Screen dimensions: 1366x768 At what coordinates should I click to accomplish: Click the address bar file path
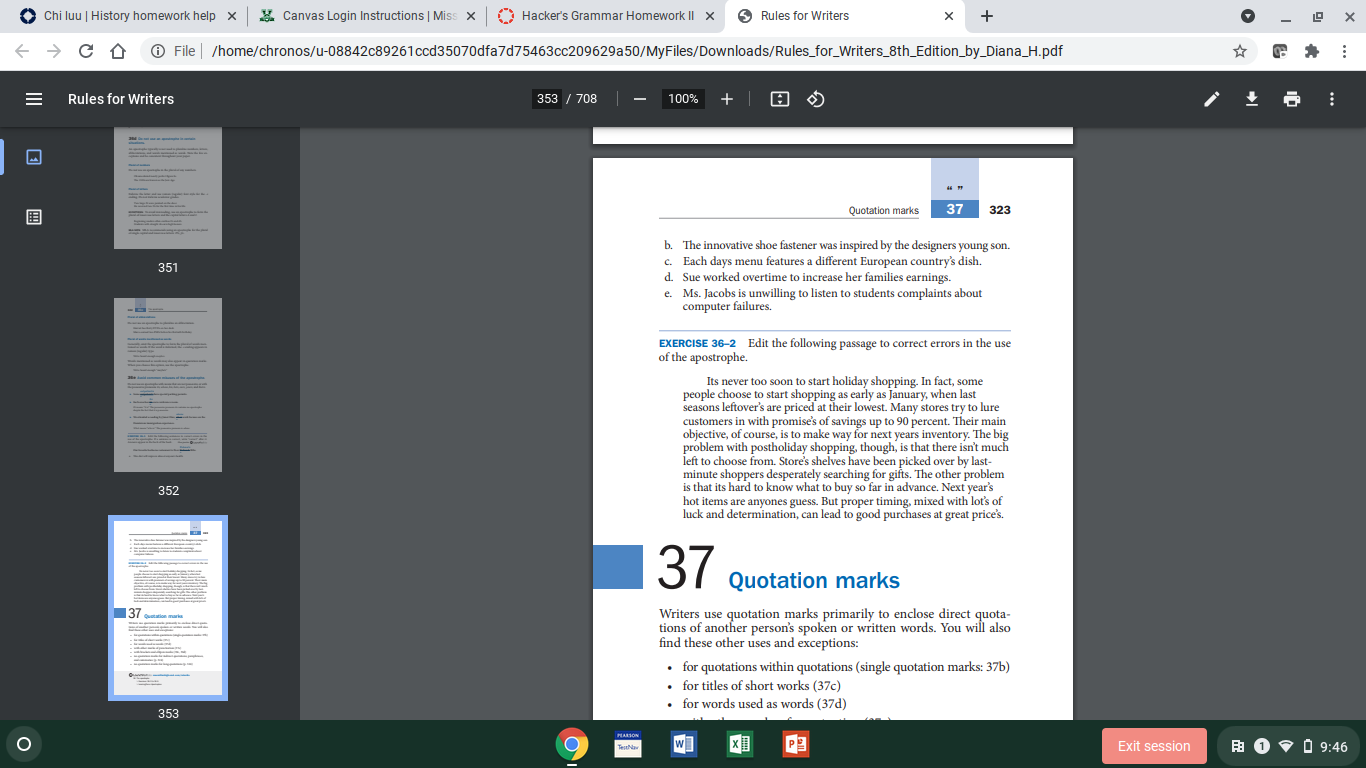(637, 51)
